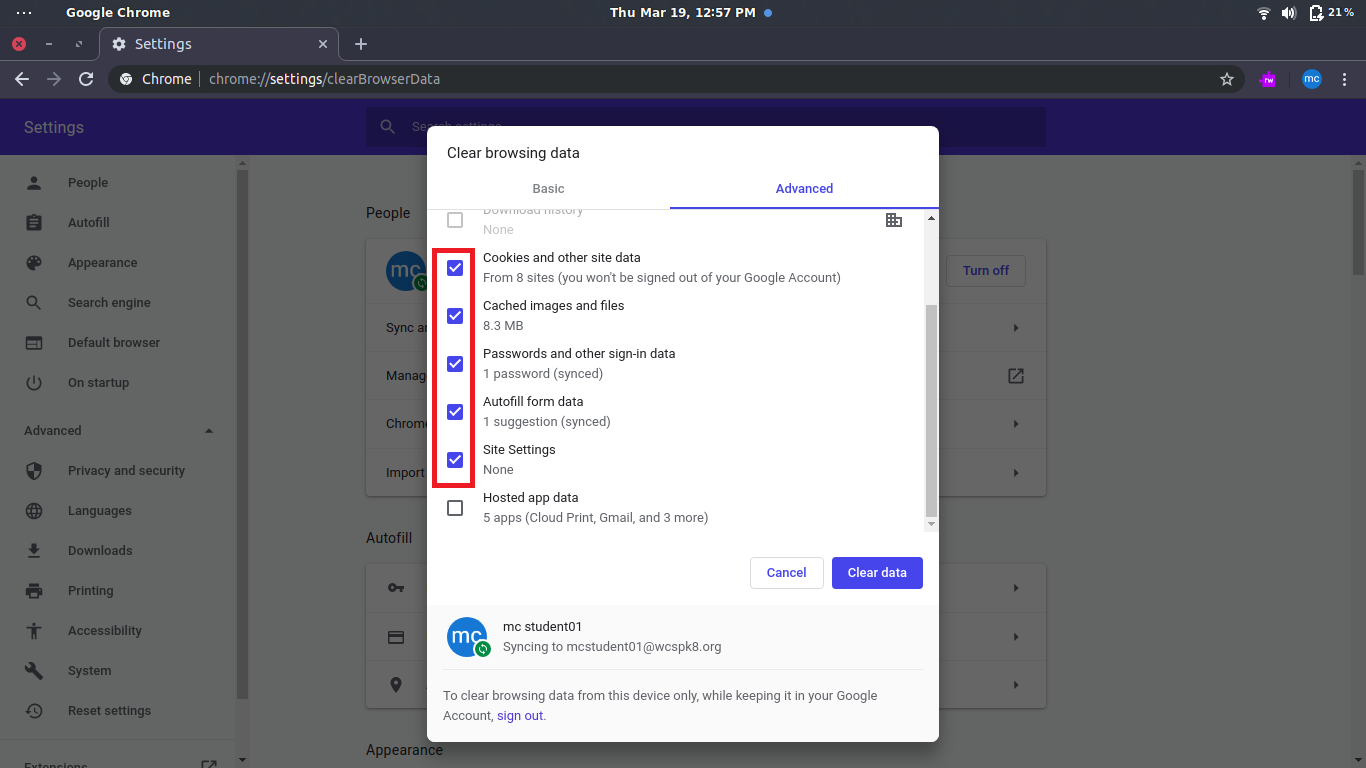Click the dialog list scroll-up arrow
This screenshot has height=768, width=1366.
pyautogui.click(x=932, y=218)
